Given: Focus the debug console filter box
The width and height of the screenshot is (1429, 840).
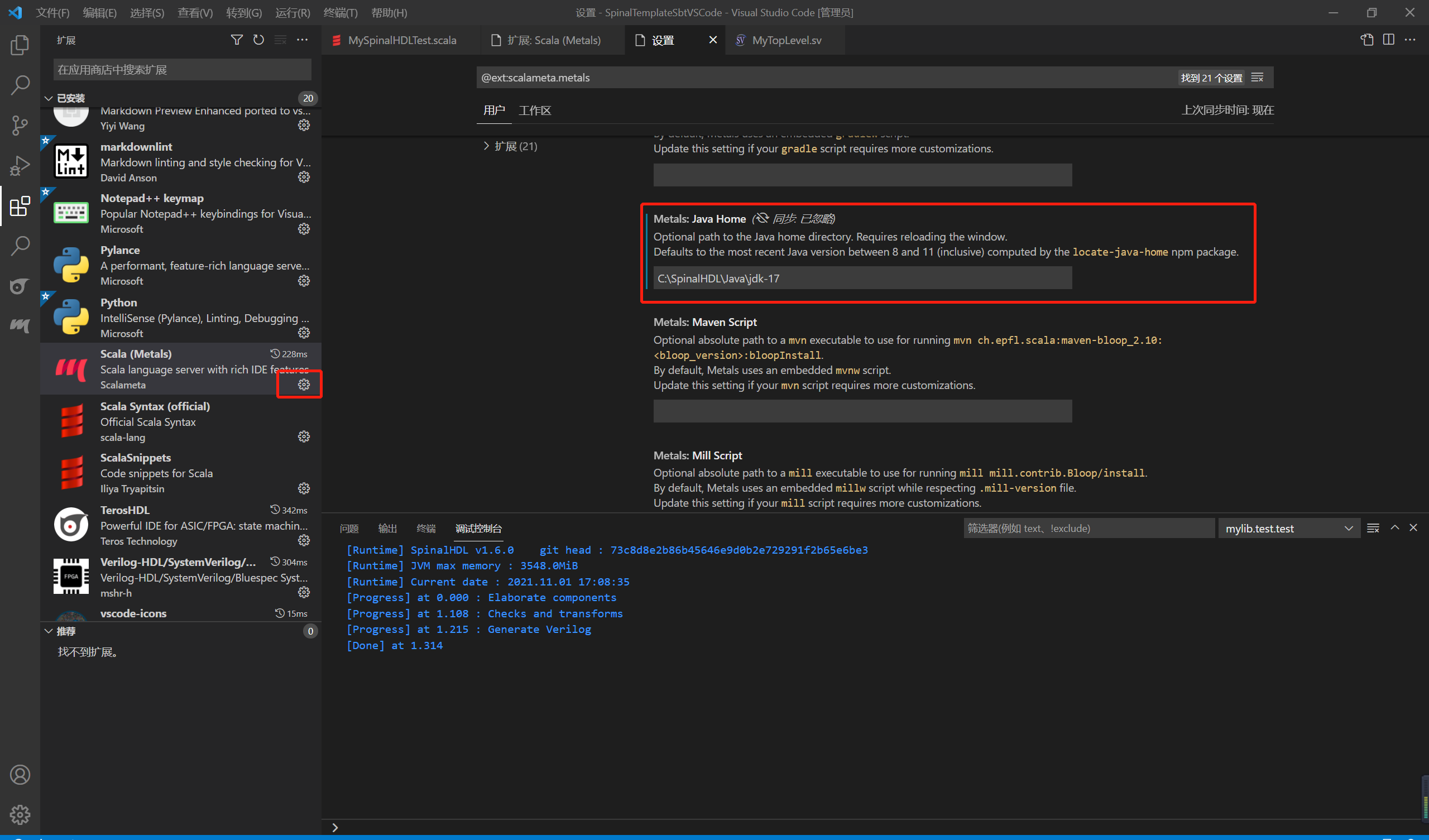Looking at the screenshot, I should [x=1088, y=529].
